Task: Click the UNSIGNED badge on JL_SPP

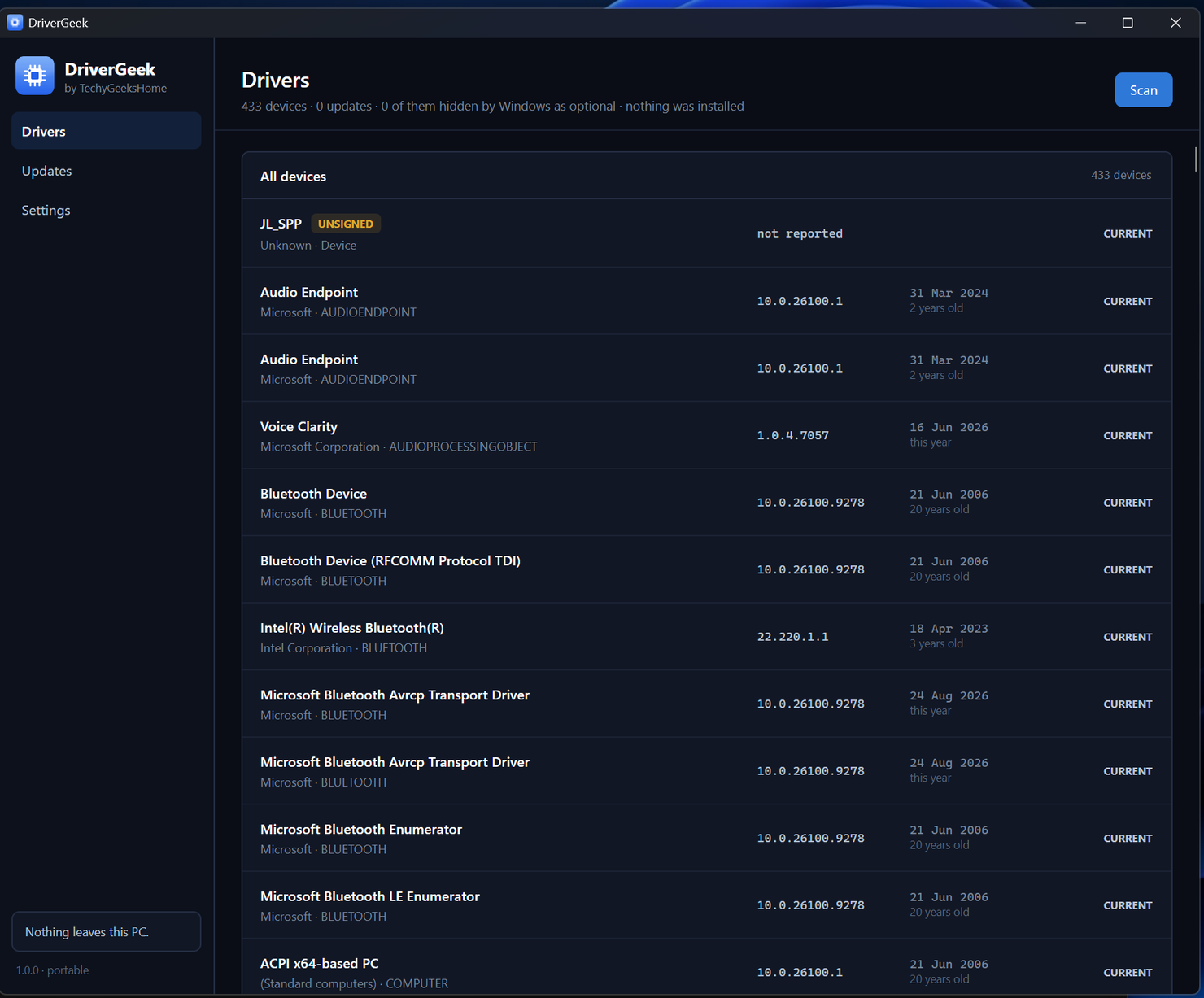Action: click(x=346, y=224)
